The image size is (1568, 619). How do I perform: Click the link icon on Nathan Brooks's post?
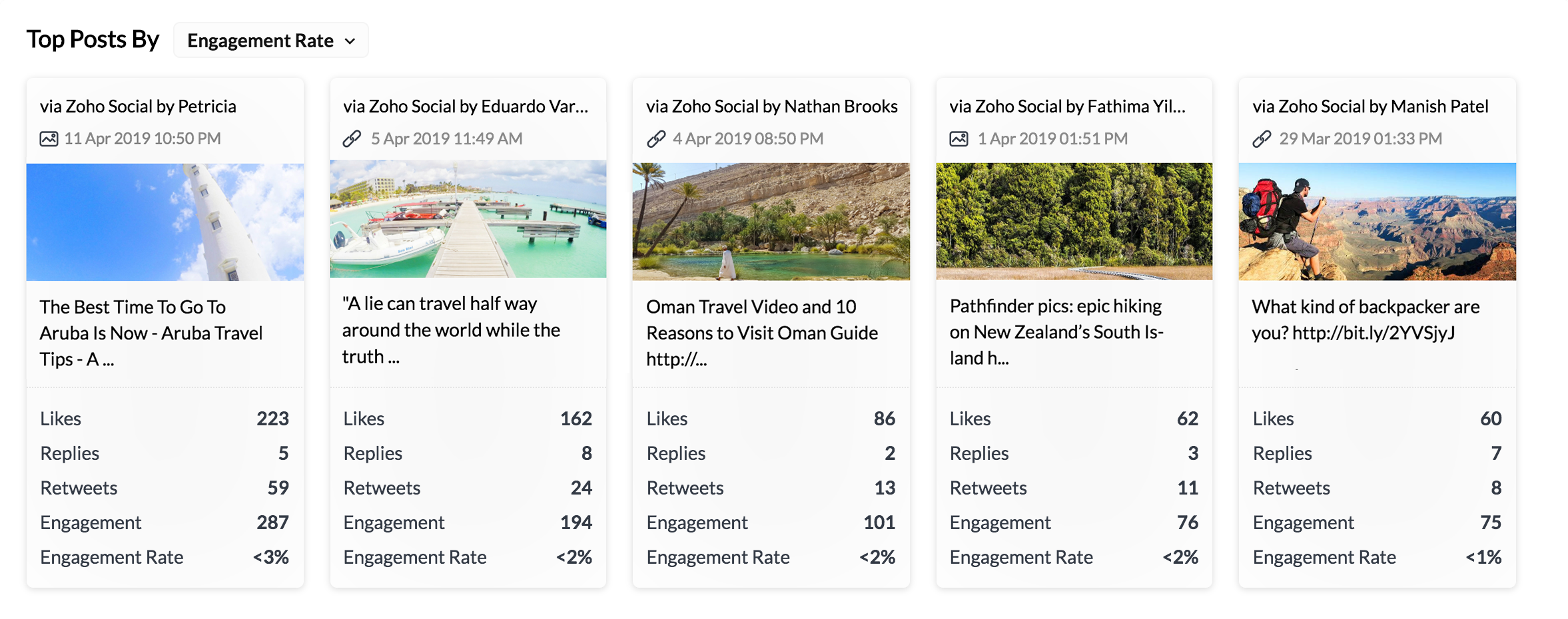pos(656,138)
